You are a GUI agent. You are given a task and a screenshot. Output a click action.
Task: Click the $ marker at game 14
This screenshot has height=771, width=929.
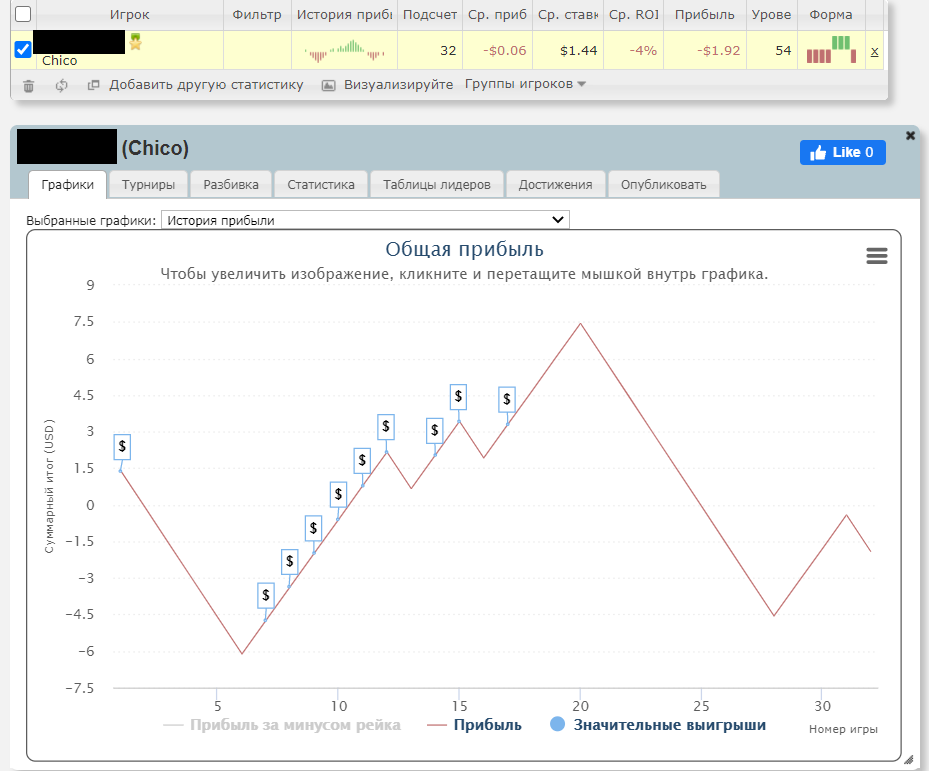[x=435, y=431]
